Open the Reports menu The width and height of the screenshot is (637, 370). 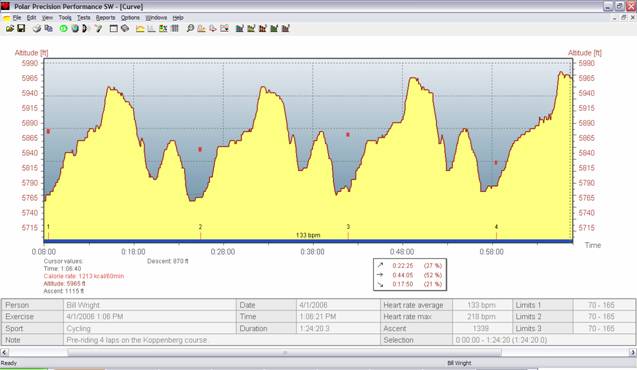(x=106, y=18)
